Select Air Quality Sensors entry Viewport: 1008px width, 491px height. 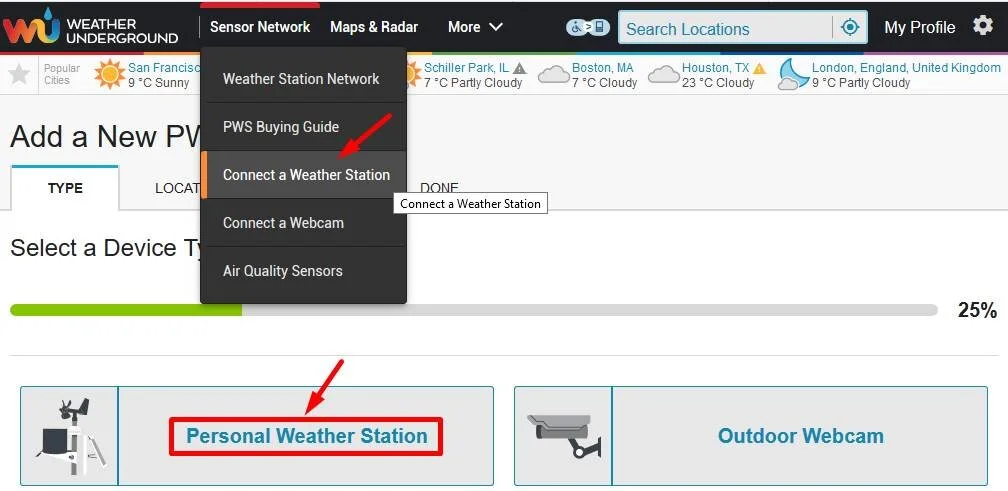[x=303, y=271]
